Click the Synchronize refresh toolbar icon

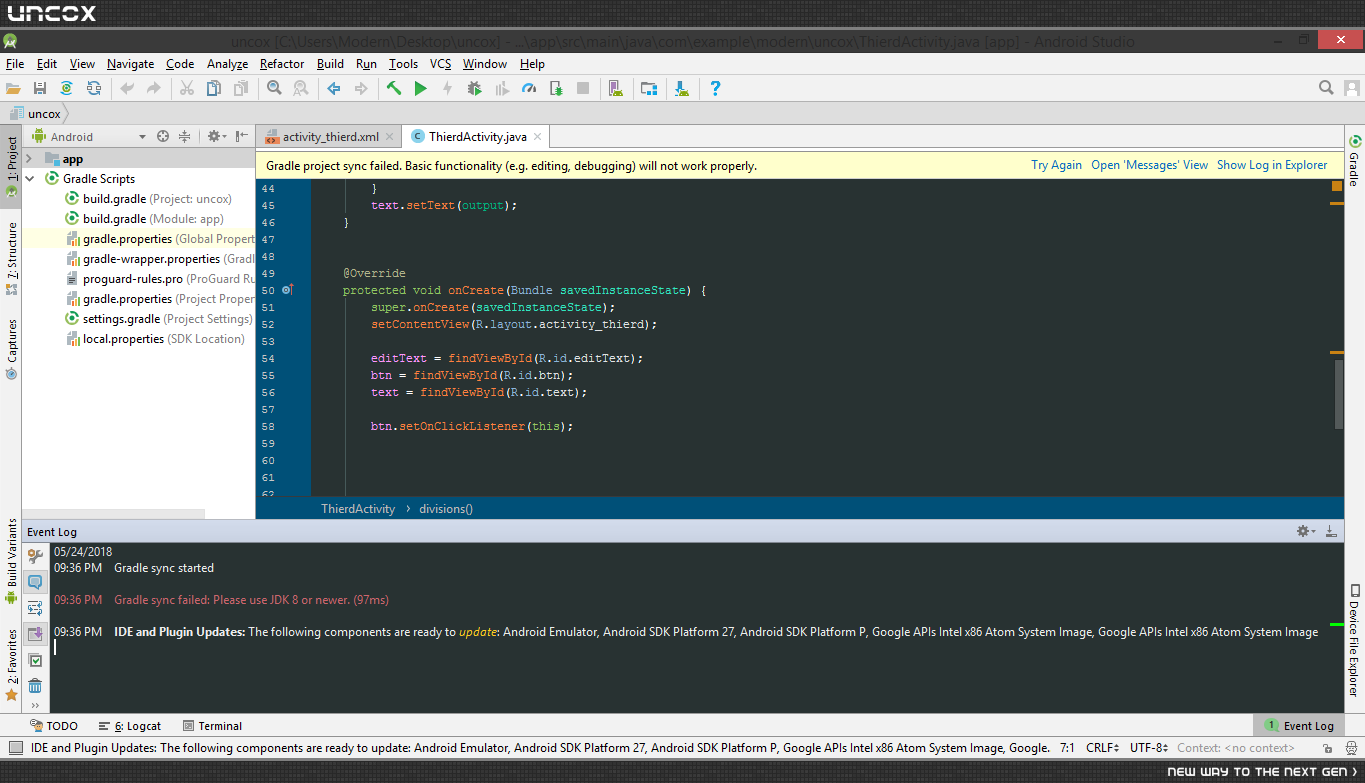pos(93,89)
